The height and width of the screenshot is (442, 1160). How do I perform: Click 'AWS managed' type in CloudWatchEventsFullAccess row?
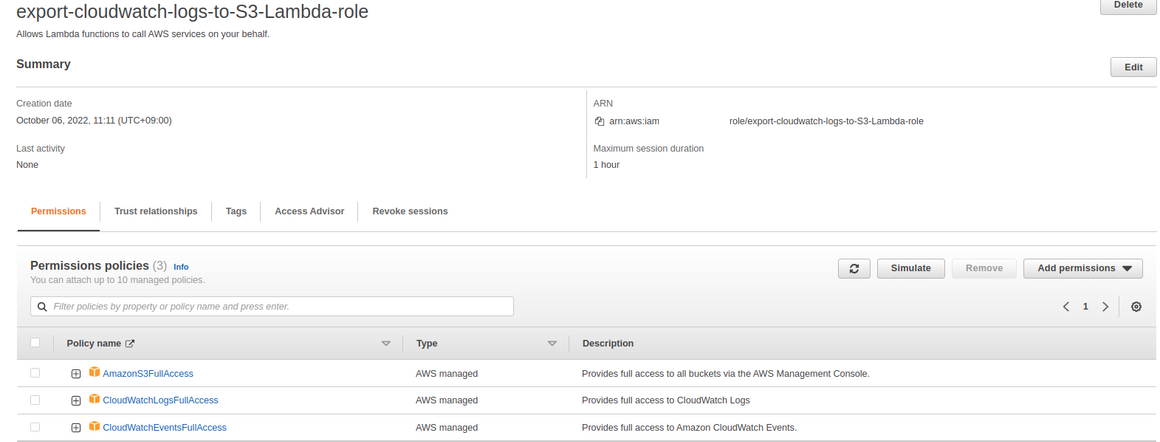point(447,428)
